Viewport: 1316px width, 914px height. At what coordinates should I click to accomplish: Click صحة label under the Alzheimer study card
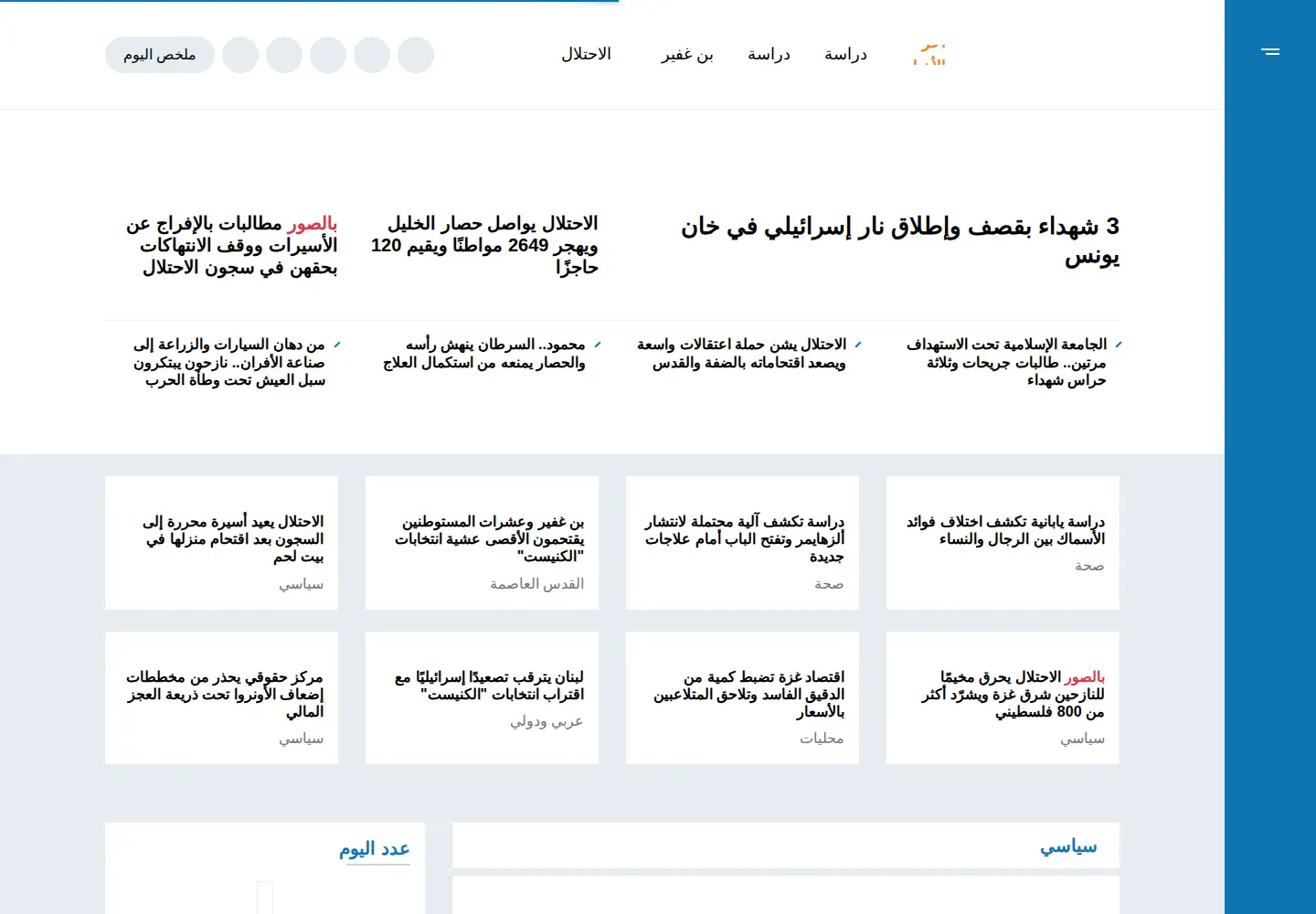point(829,583)
